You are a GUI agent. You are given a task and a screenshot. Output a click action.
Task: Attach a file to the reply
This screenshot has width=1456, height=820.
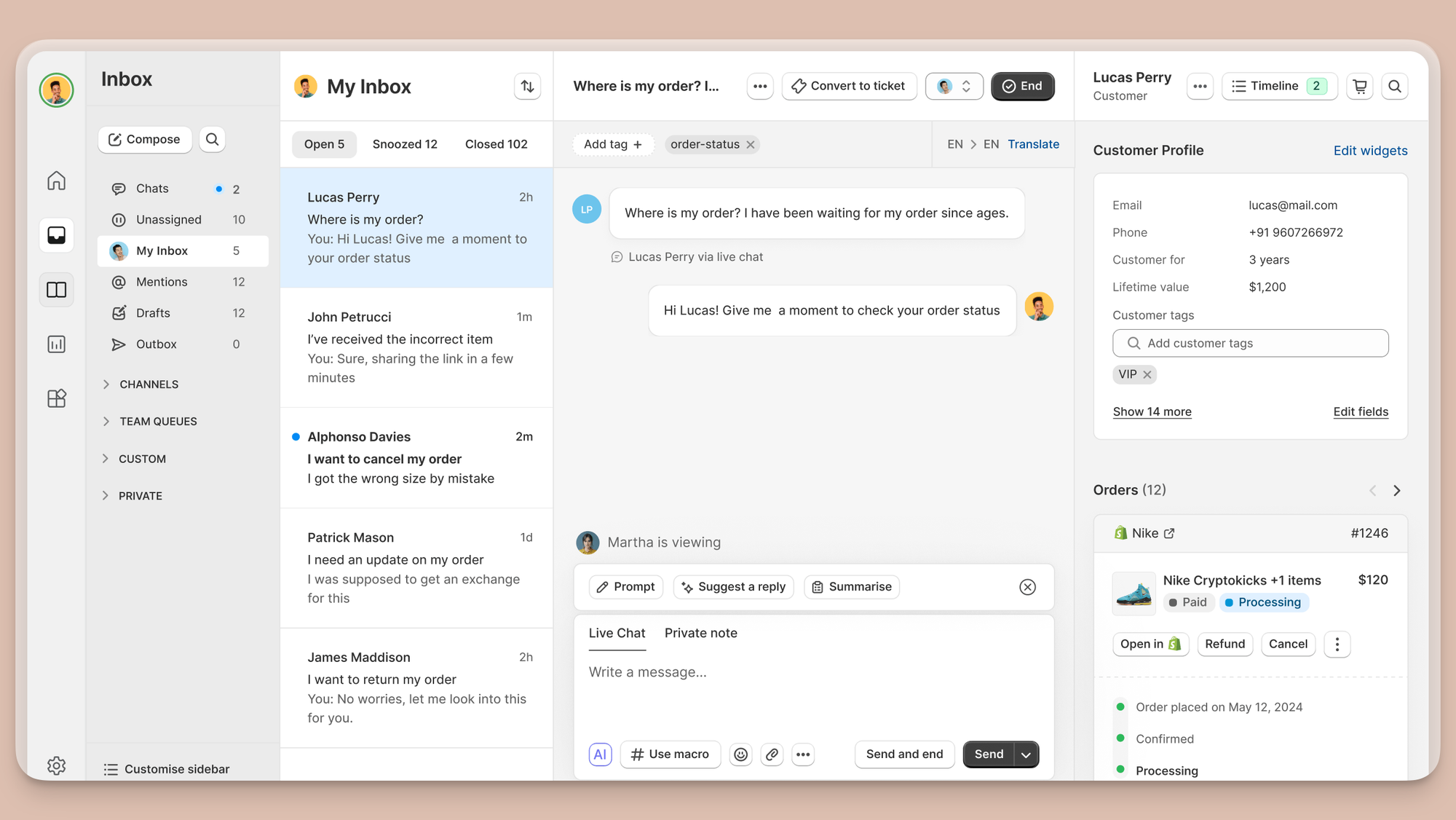click(x=772, y=754)
